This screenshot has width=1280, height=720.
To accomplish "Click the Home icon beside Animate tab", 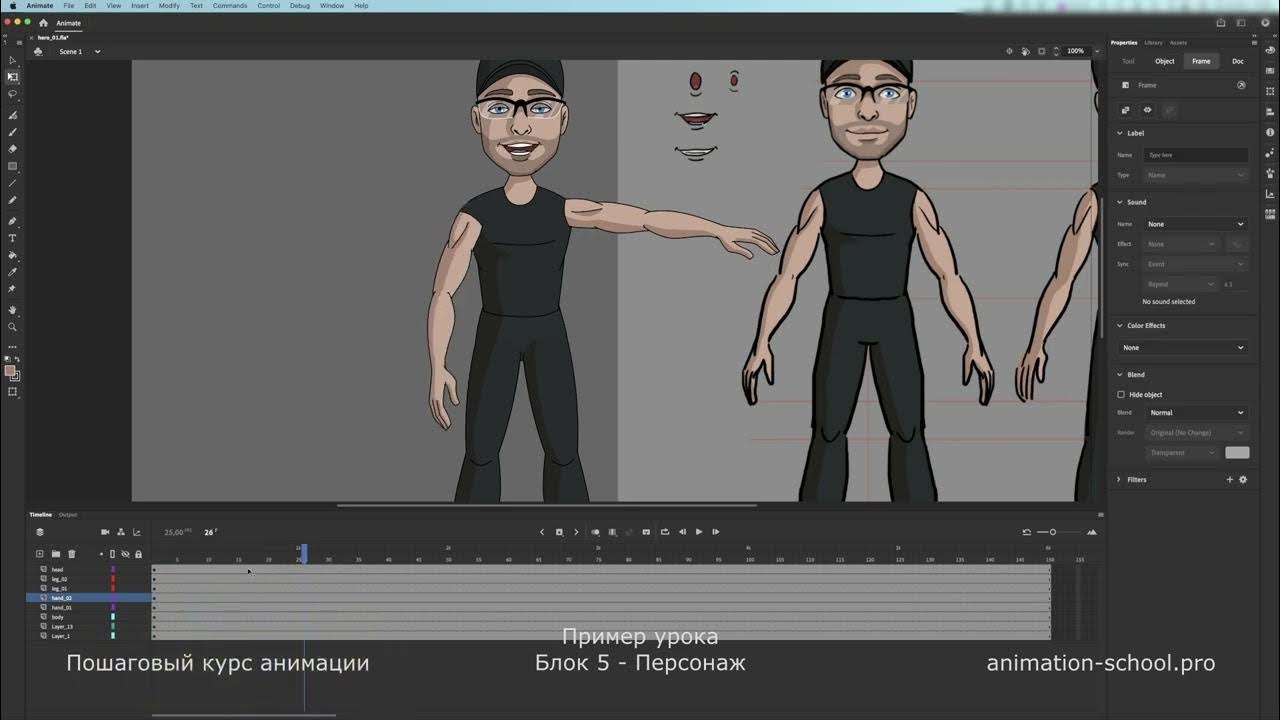I will coord(43,23).
